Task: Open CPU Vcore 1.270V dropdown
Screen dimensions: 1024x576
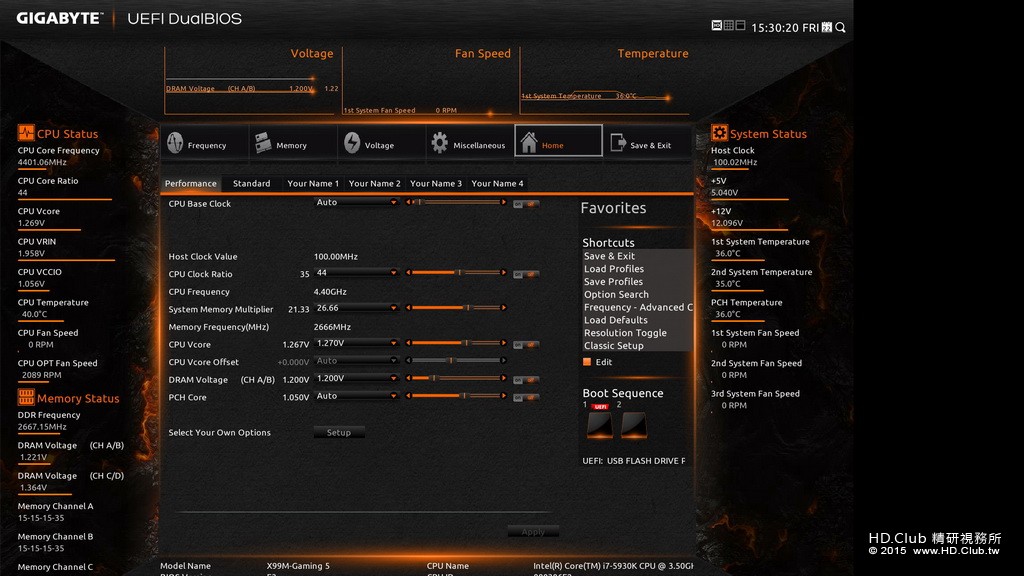Action: pyautogui.click(x=356, y=344)
